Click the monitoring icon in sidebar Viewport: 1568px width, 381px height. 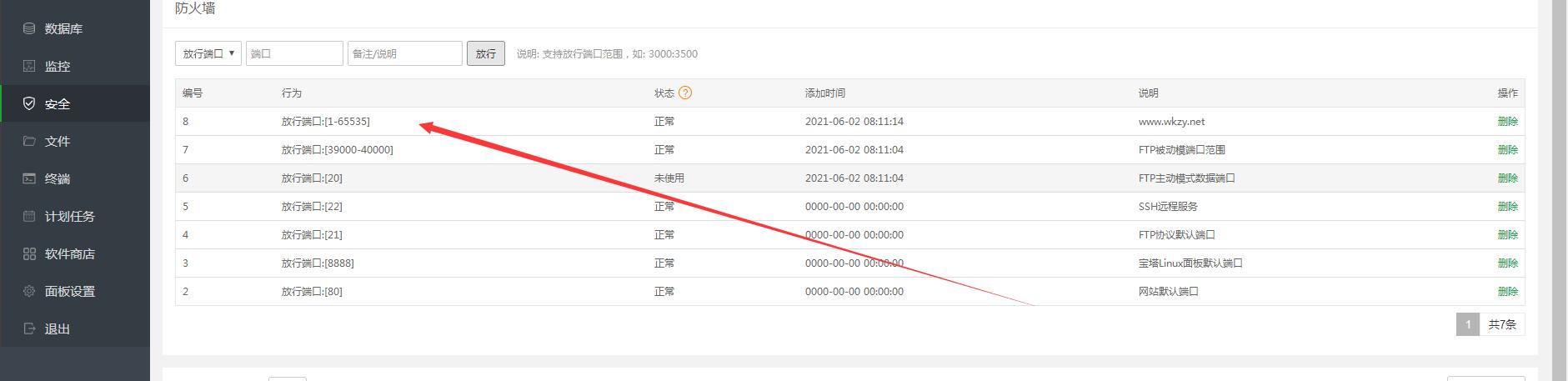(29, 66)
